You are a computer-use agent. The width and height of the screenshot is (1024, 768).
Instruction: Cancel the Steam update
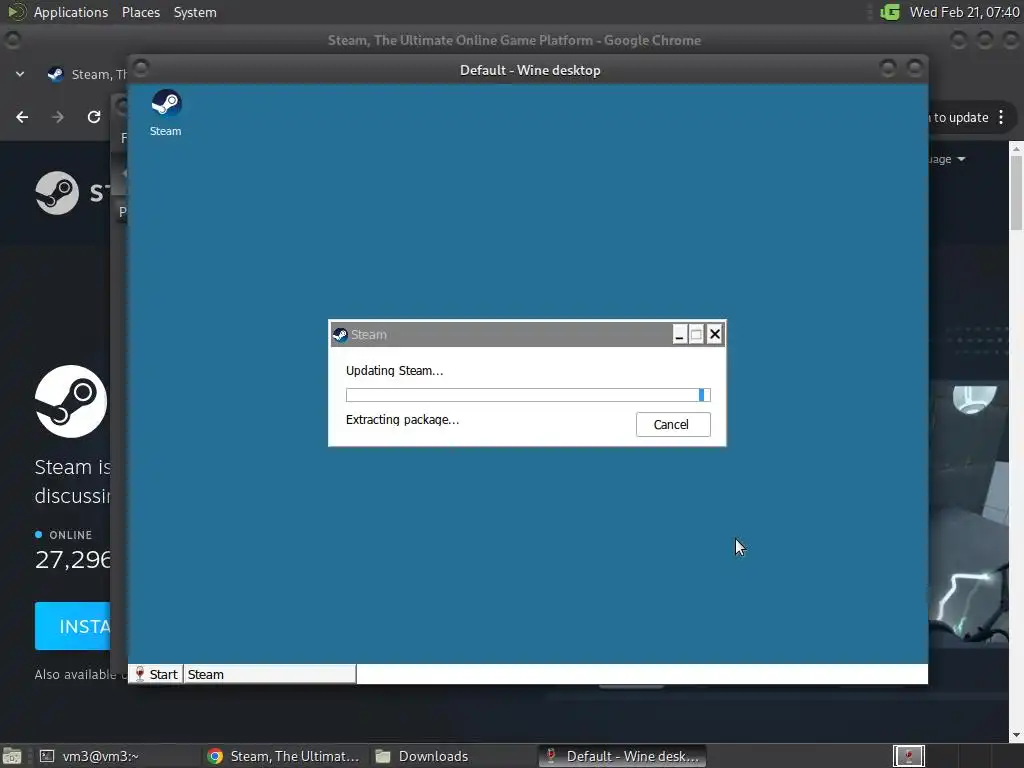[x=673, y=424]
